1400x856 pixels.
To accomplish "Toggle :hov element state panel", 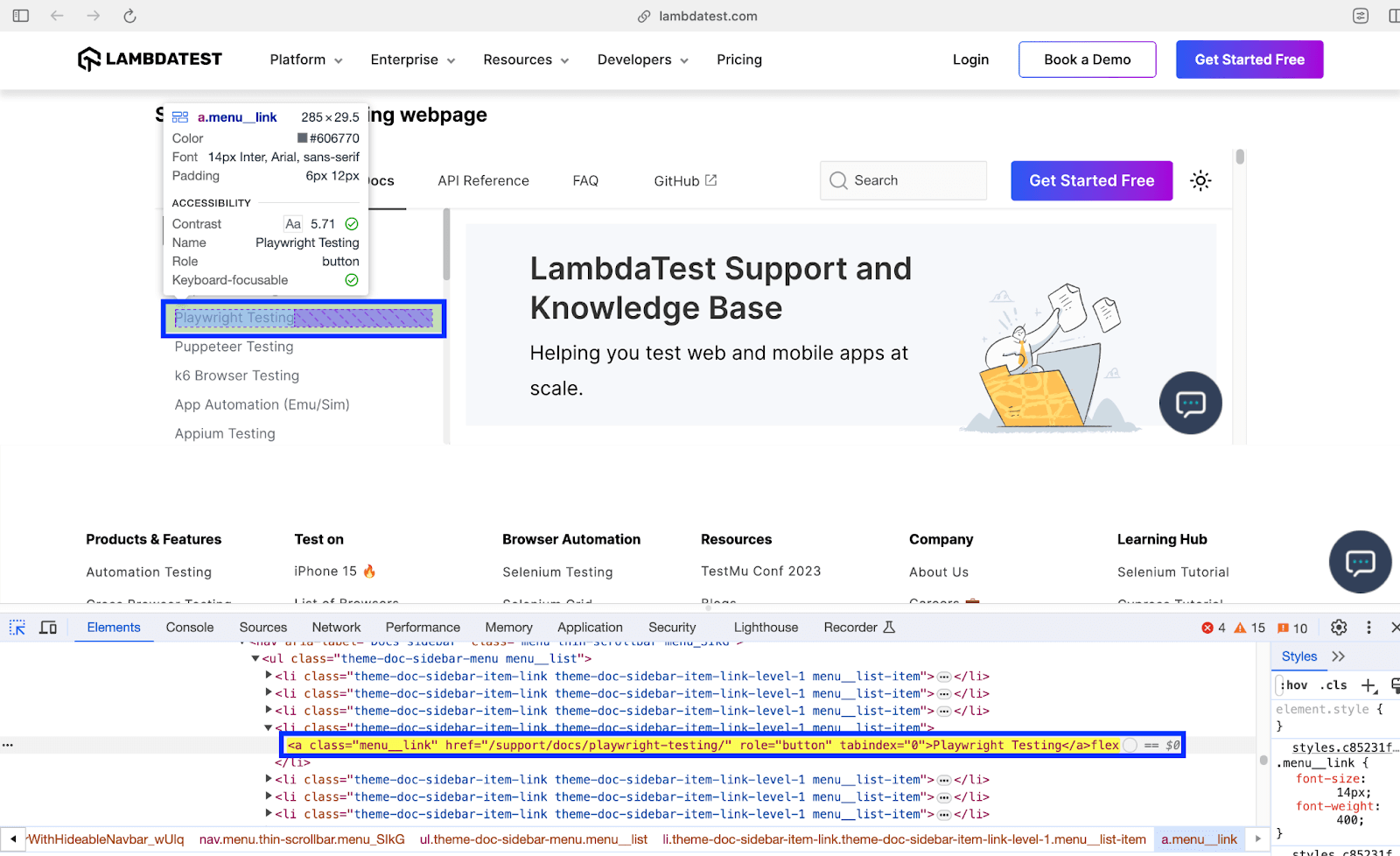I will click(x=1294, y=685).
